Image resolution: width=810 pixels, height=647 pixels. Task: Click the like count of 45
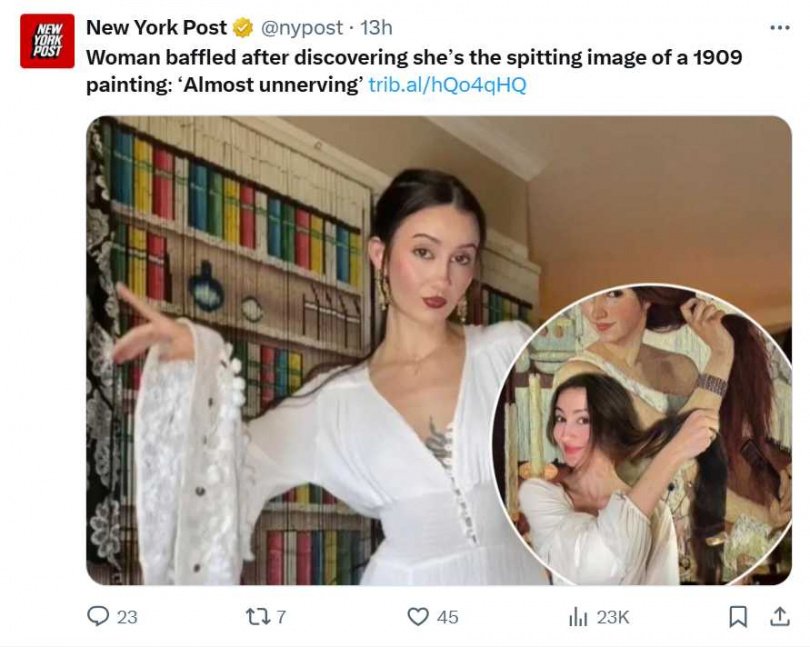pos(447,617)
